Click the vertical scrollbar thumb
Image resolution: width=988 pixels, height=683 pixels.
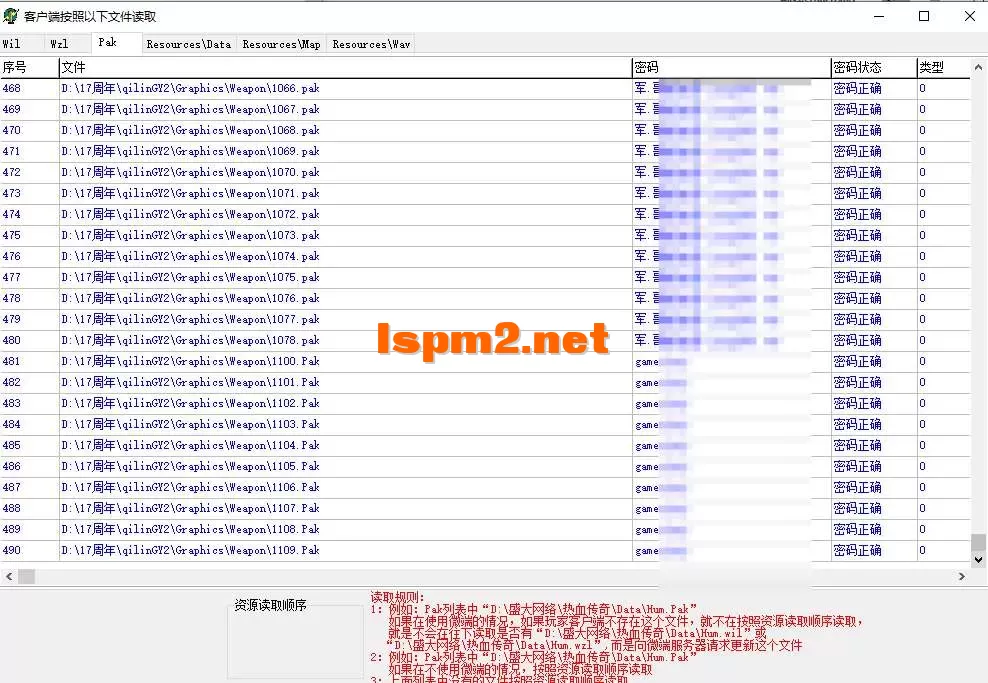point(978,542)
